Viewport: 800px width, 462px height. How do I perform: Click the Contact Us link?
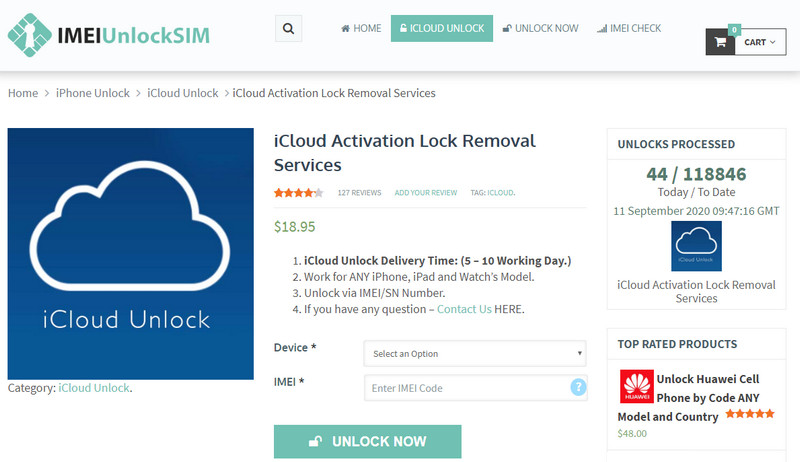coord(464,309)
